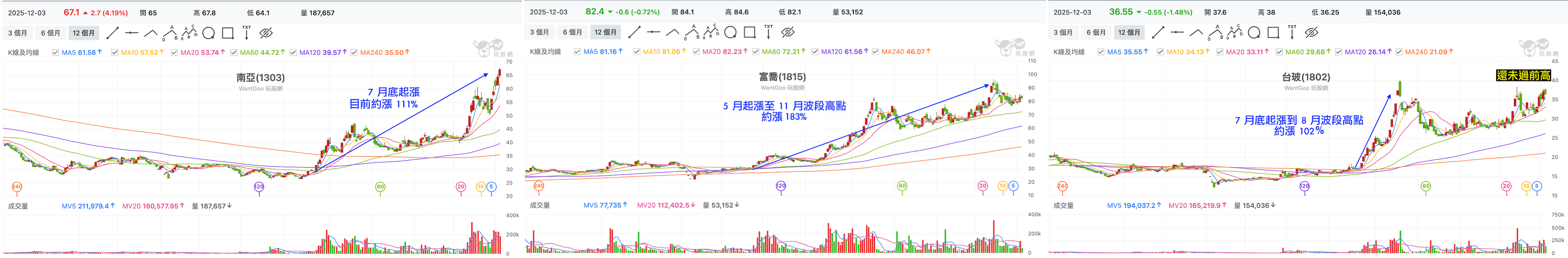Screen dimensions: 1568x258
Task: Select 12 個月 range in 台玻(1802) chart
Action: (x=1129, y=32)
